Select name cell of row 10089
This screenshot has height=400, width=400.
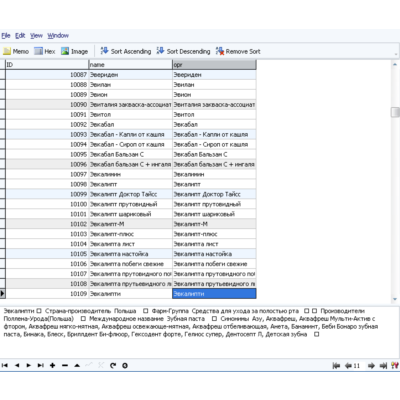point(131,95)
